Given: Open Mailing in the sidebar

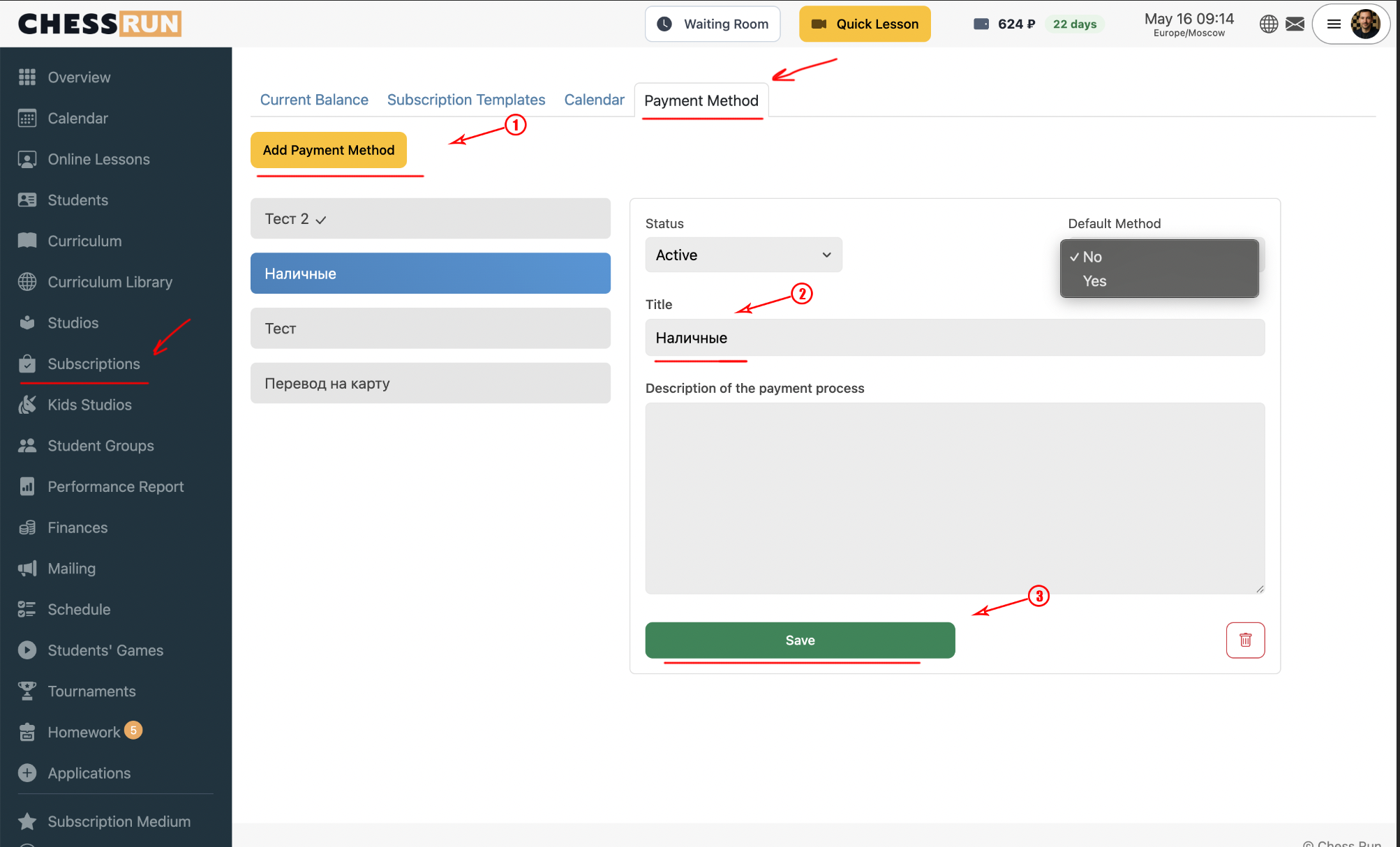Looking at the screenshot, I should (71, 568).
